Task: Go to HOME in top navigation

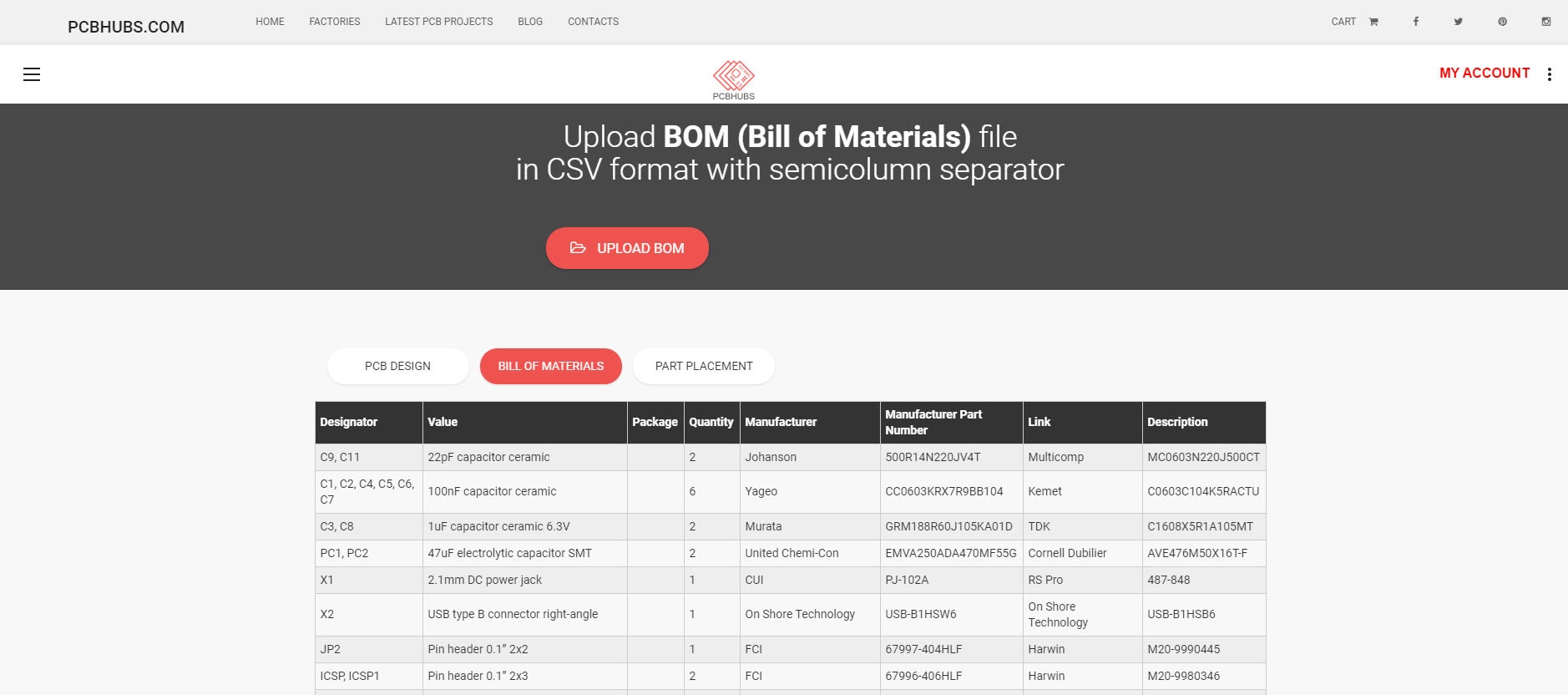Action: 270,22
